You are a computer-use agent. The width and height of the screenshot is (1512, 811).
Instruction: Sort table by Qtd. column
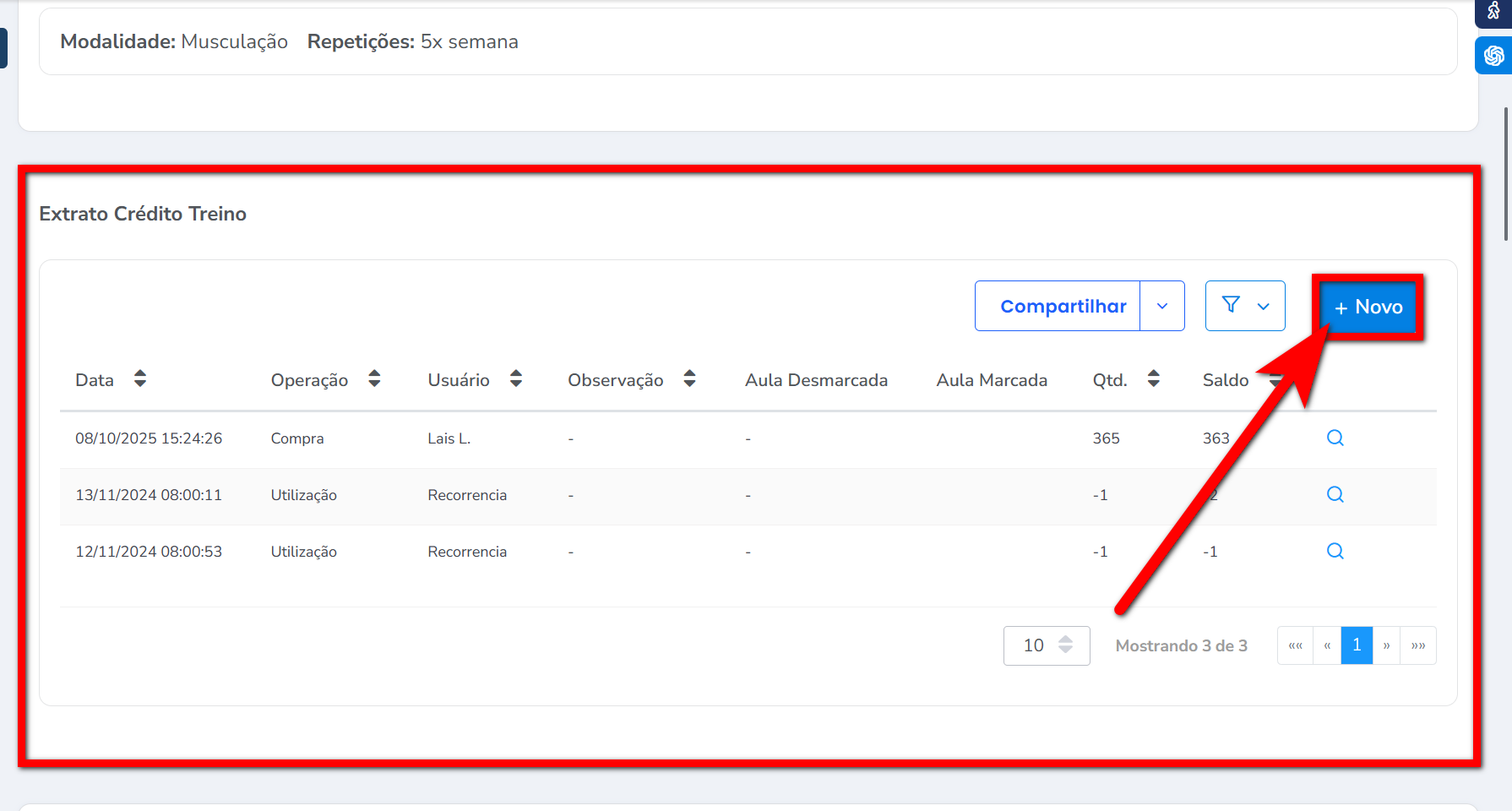coord(1154,379)
